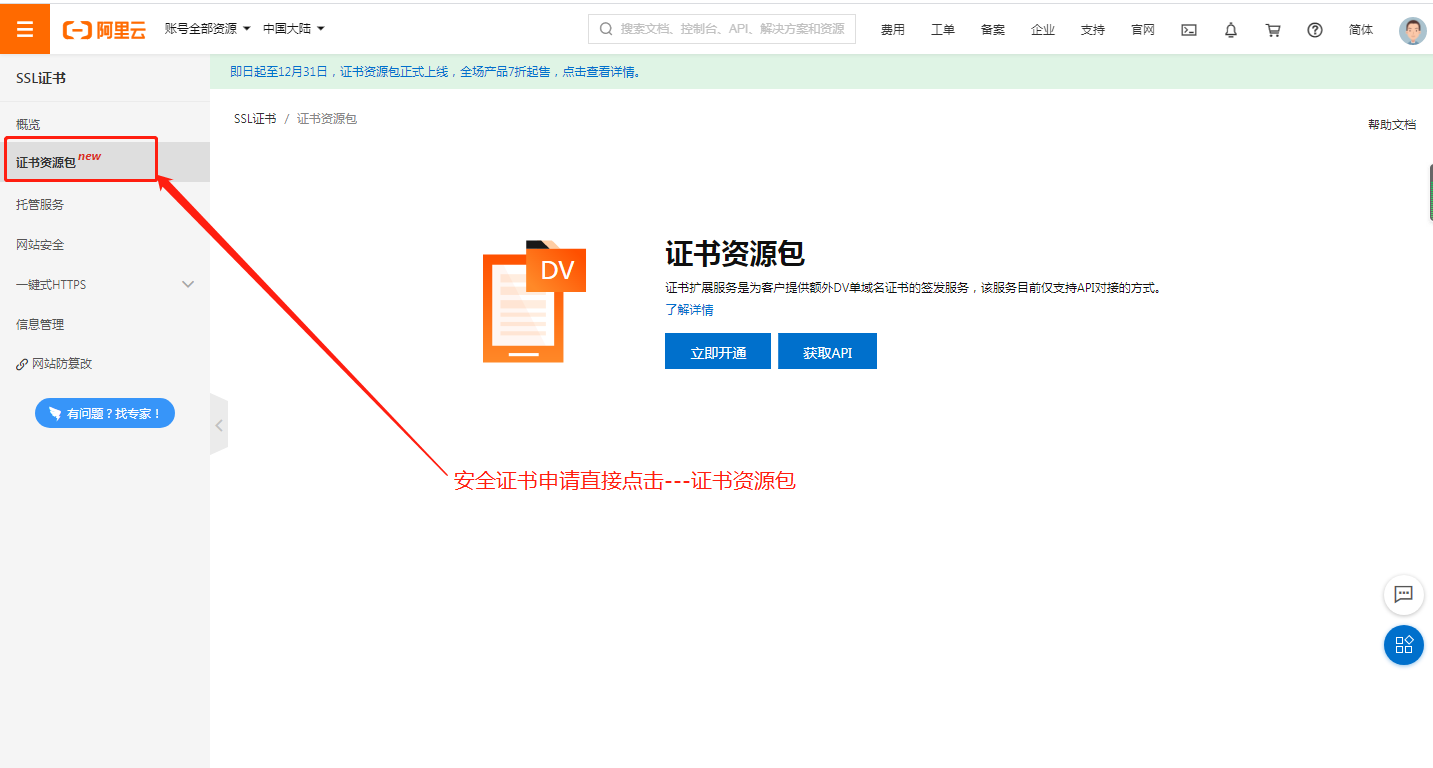Open shopping cart icon
Viewport: 1433px width, 768px height.
coord(1273,30)
